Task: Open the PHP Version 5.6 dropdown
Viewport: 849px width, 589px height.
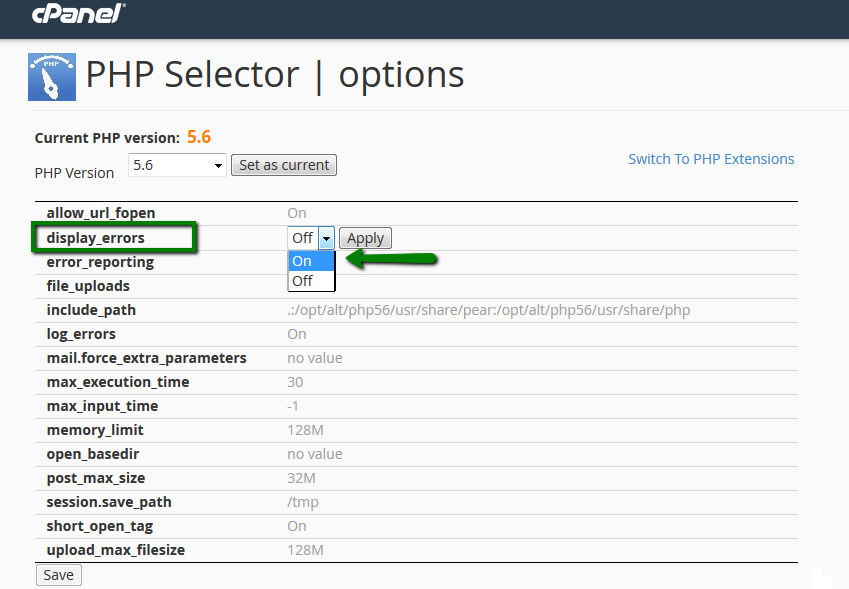Action: [x=177, y=165]
